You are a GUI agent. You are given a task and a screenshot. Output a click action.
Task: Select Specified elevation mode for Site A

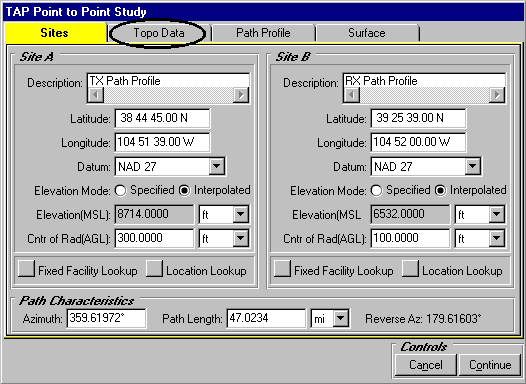point(120,190)
